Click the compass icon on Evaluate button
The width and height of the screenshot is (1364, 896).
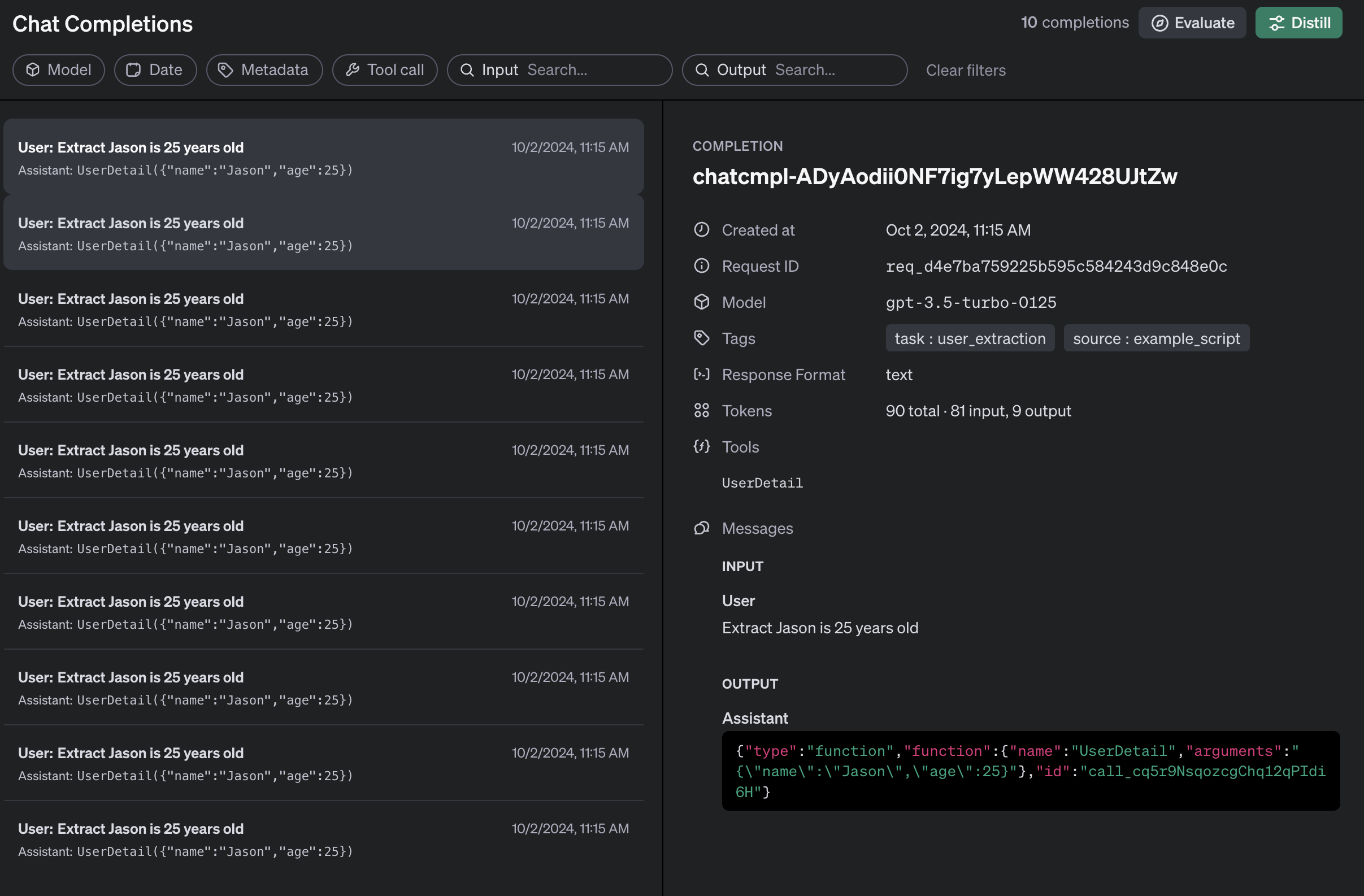point(1159,23)
